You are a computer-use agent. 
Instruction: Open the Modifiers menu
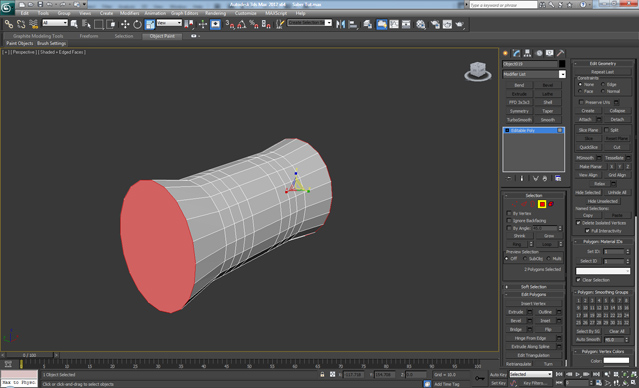coord(130,13)
